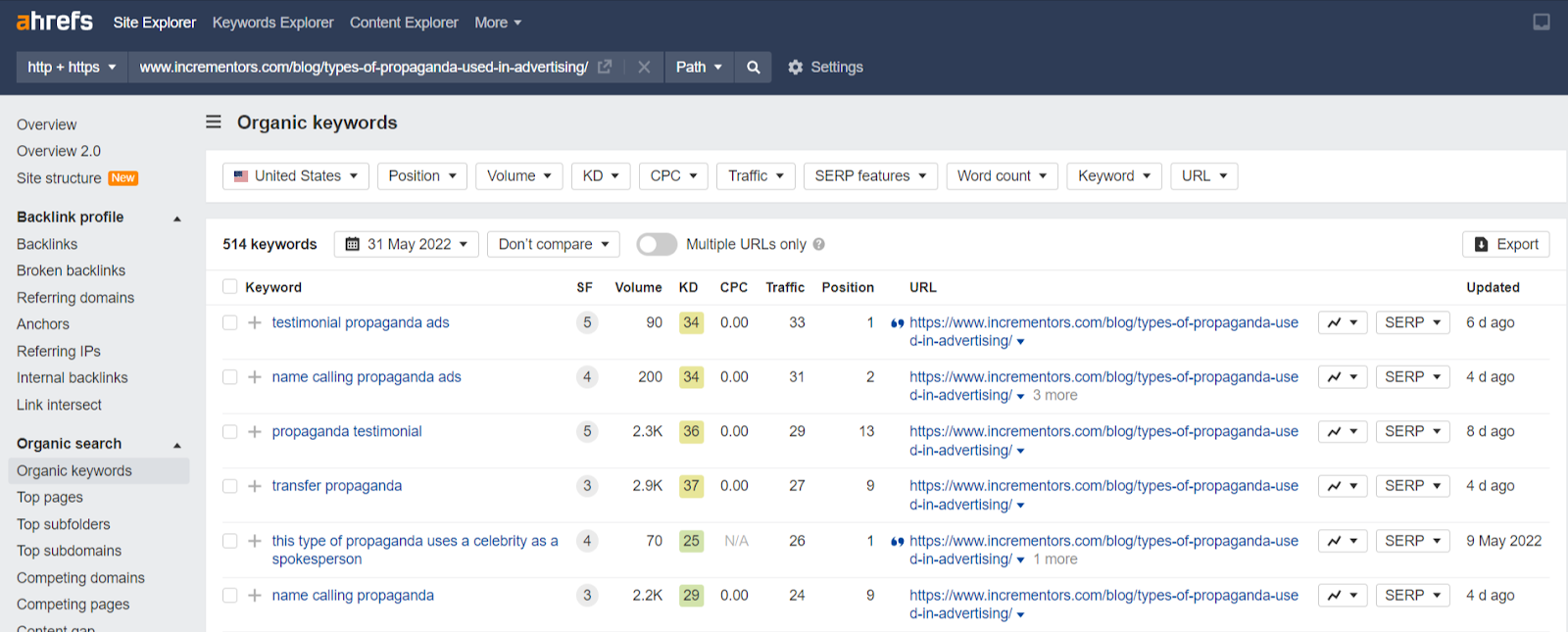The height and width of the screenshot is (632, 1568).
Task: Open the United States country dropdown
Action: click(296, 176)
